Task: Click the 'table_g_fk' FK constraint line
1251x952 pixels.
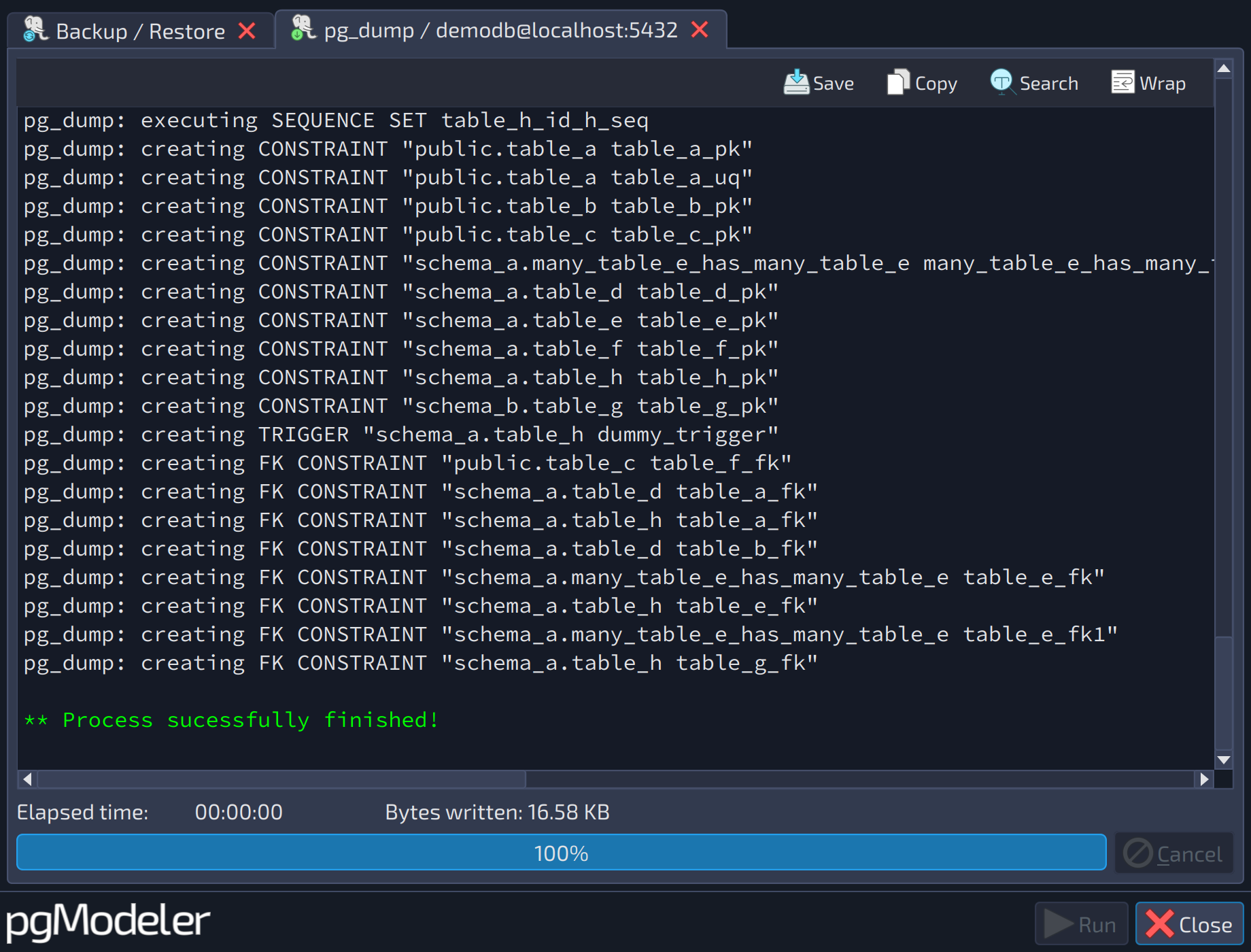Action: [421, 663]
